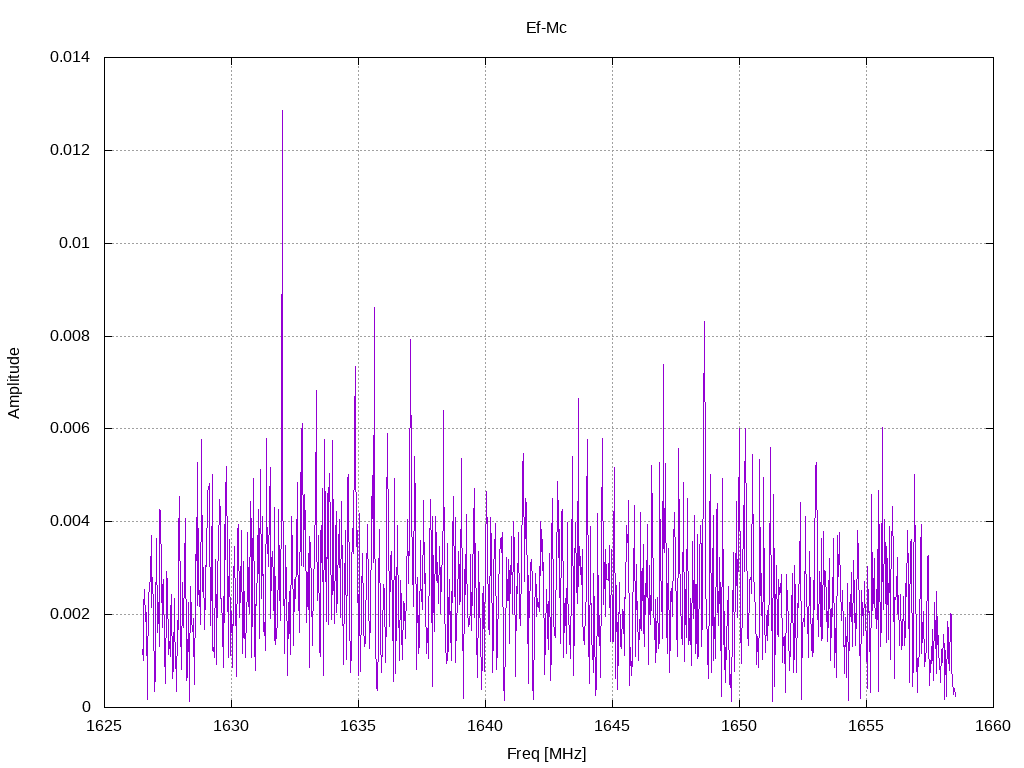Click the y-axis tick value 0.002

coord(70,615)
